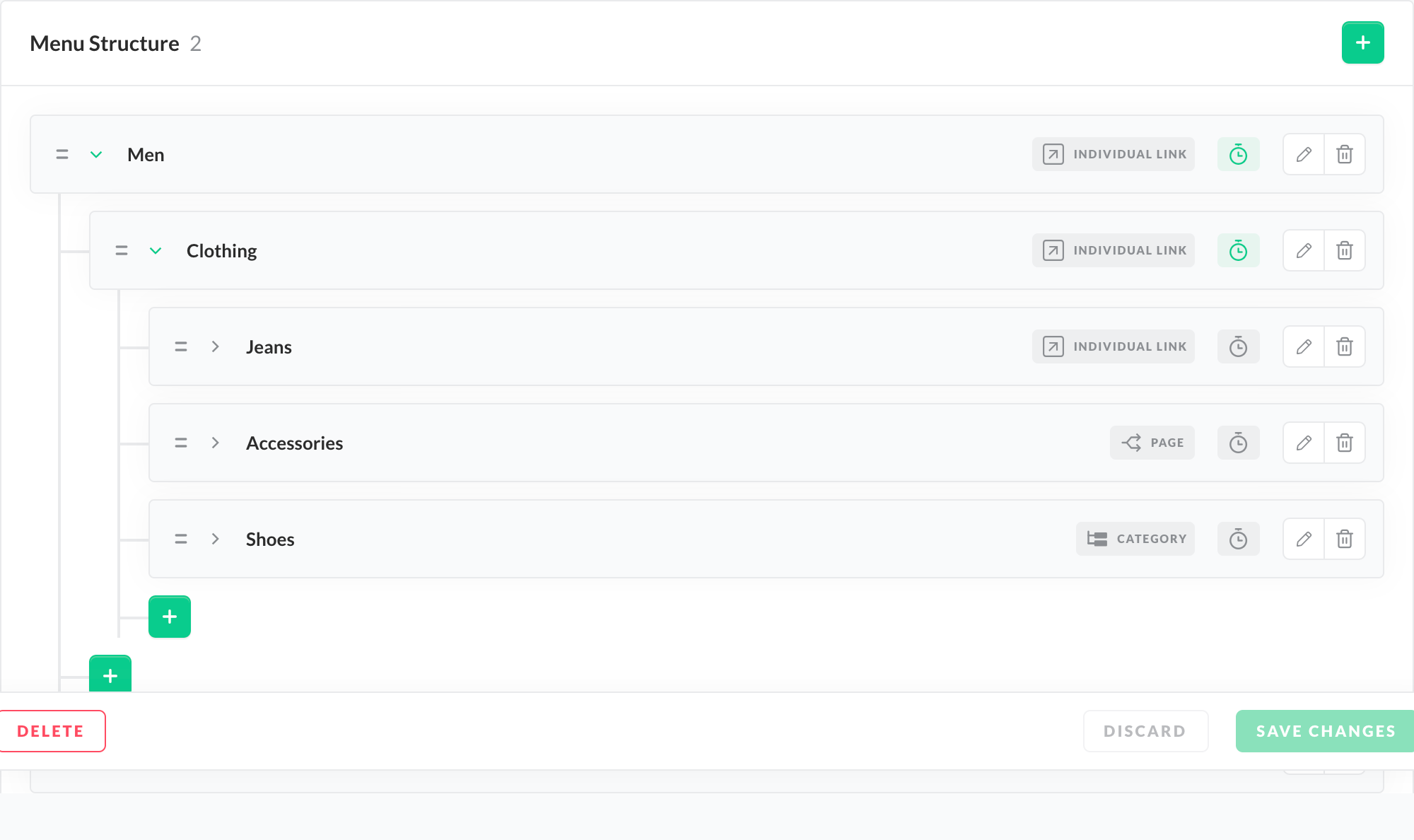
Task: Select the Jeans menu item
Action: 269,346
